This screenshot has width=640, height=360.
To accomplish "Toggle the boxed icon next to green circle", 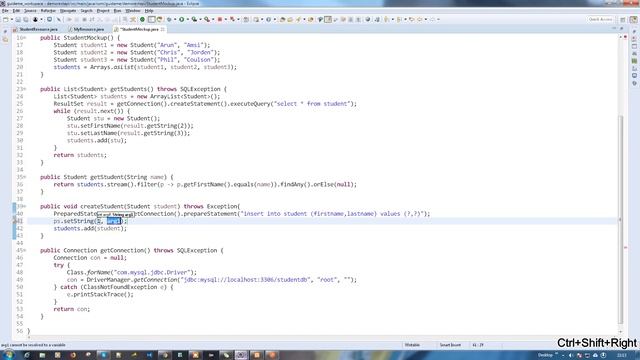I will [151, 19].
